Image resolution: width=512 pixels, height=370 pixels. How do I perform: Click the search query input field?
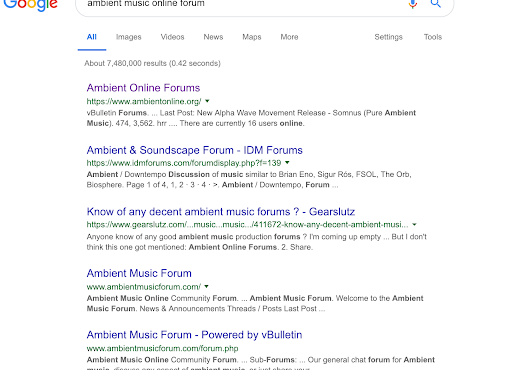240,4
